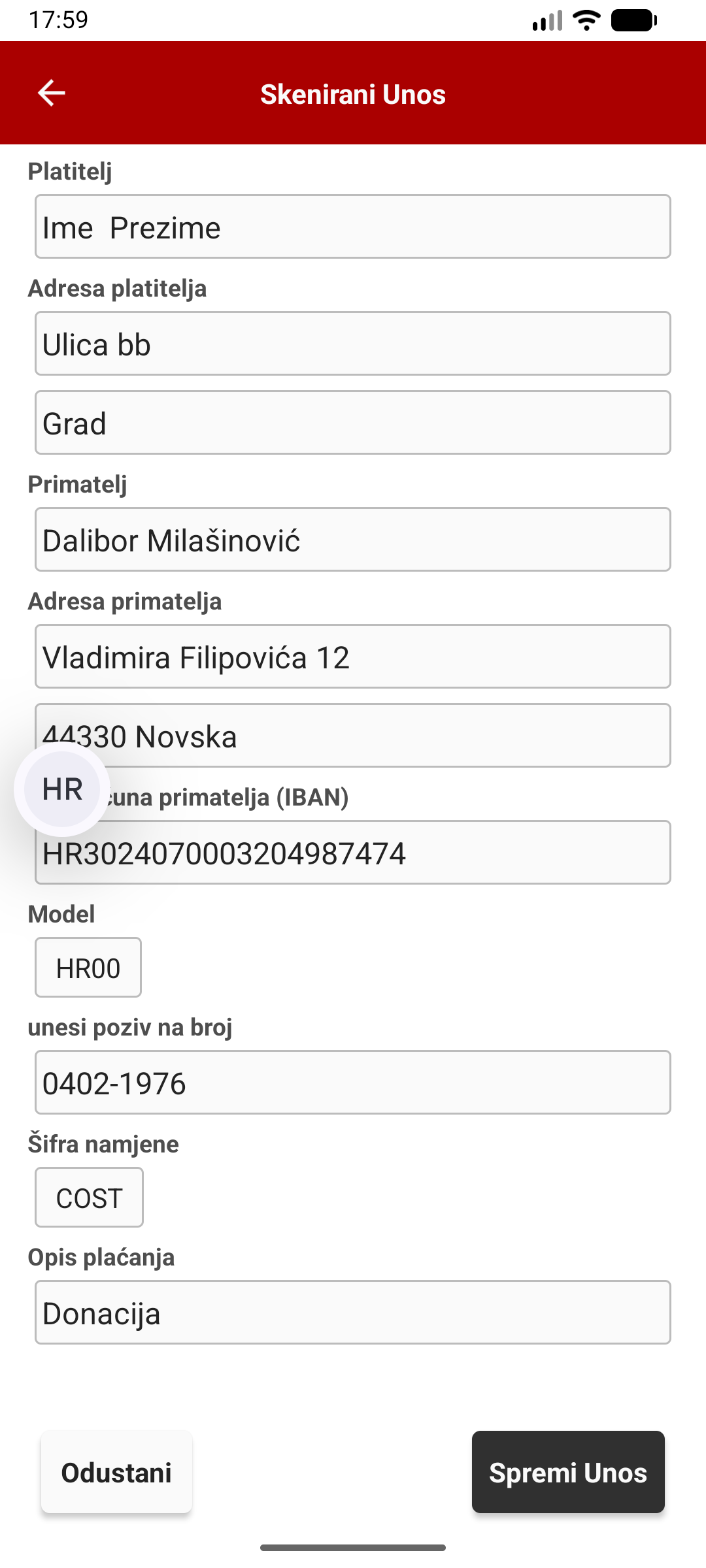Tap the Wi-Fi status icon
This screenshot has width=706, height=1568.
pos(586,20)
